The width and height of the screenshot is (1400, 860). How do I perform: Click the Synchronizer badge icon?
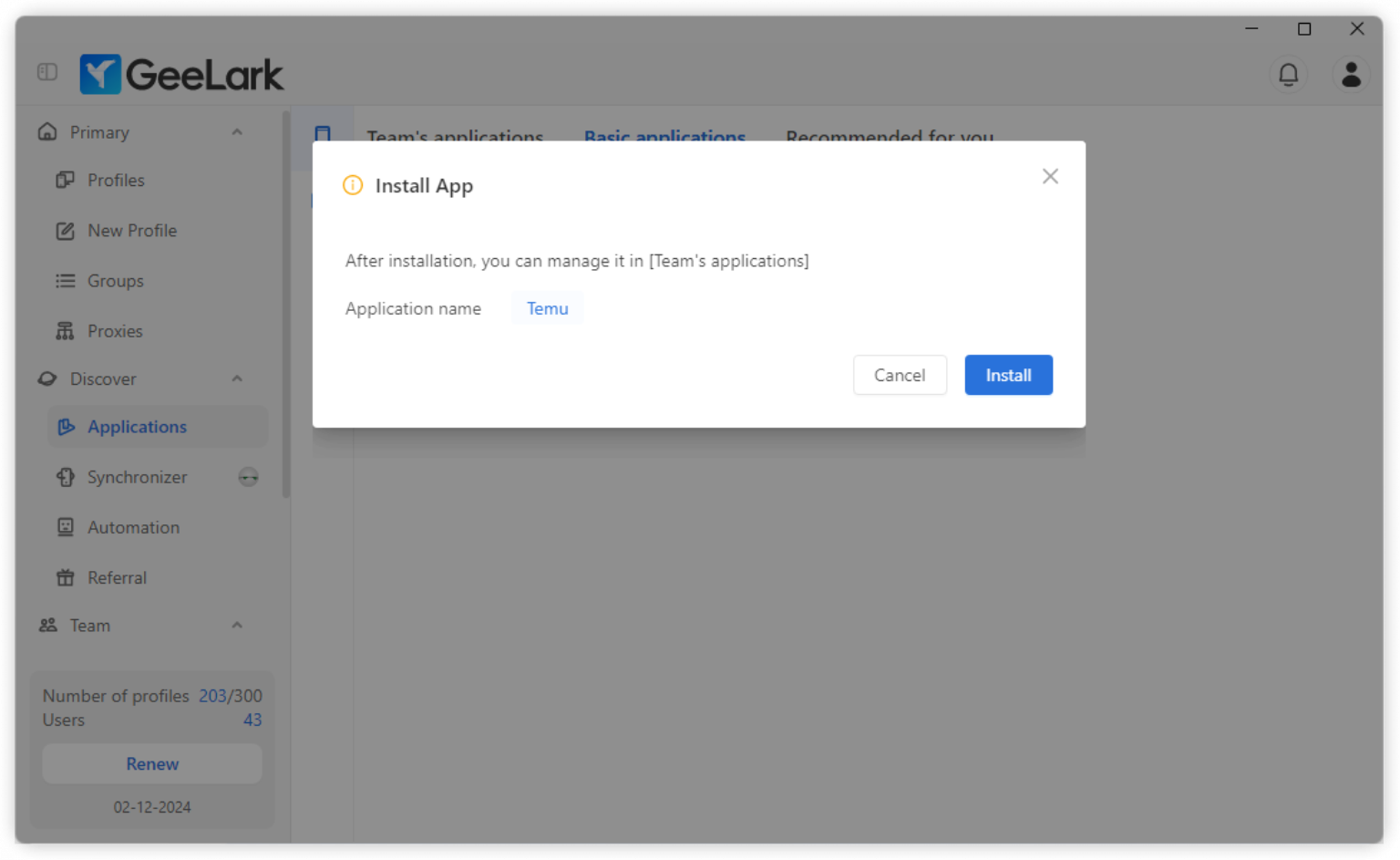[248, 477]
